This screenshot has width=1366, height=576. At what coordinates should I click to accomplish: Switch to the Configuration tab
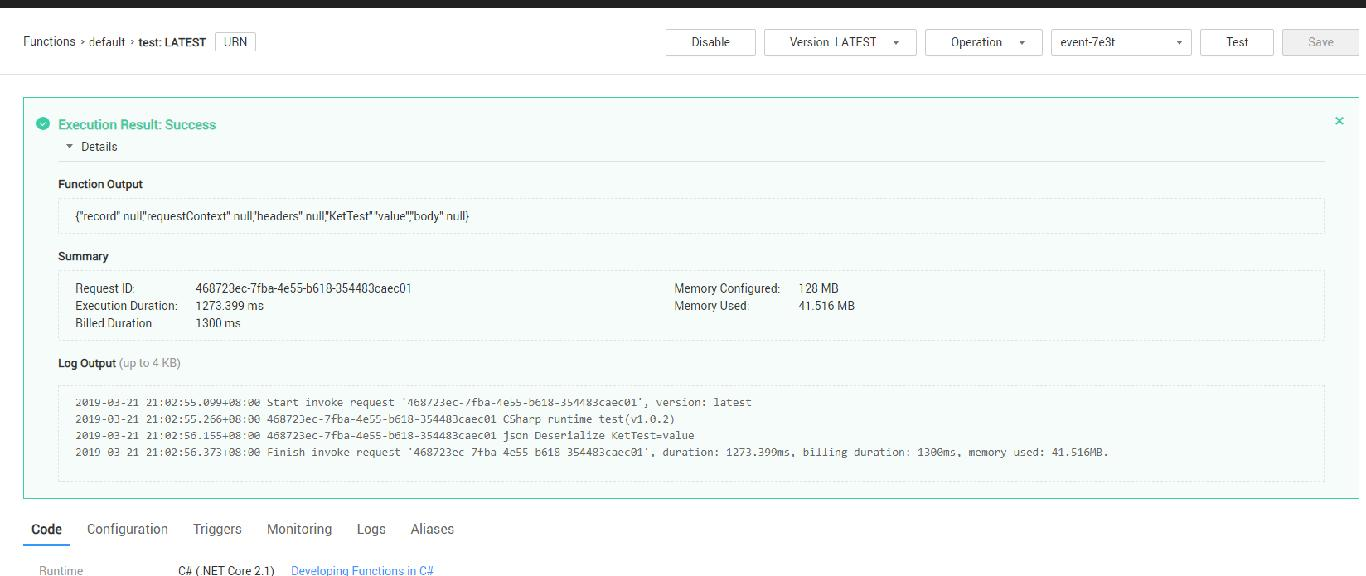(x=127, y=529)
